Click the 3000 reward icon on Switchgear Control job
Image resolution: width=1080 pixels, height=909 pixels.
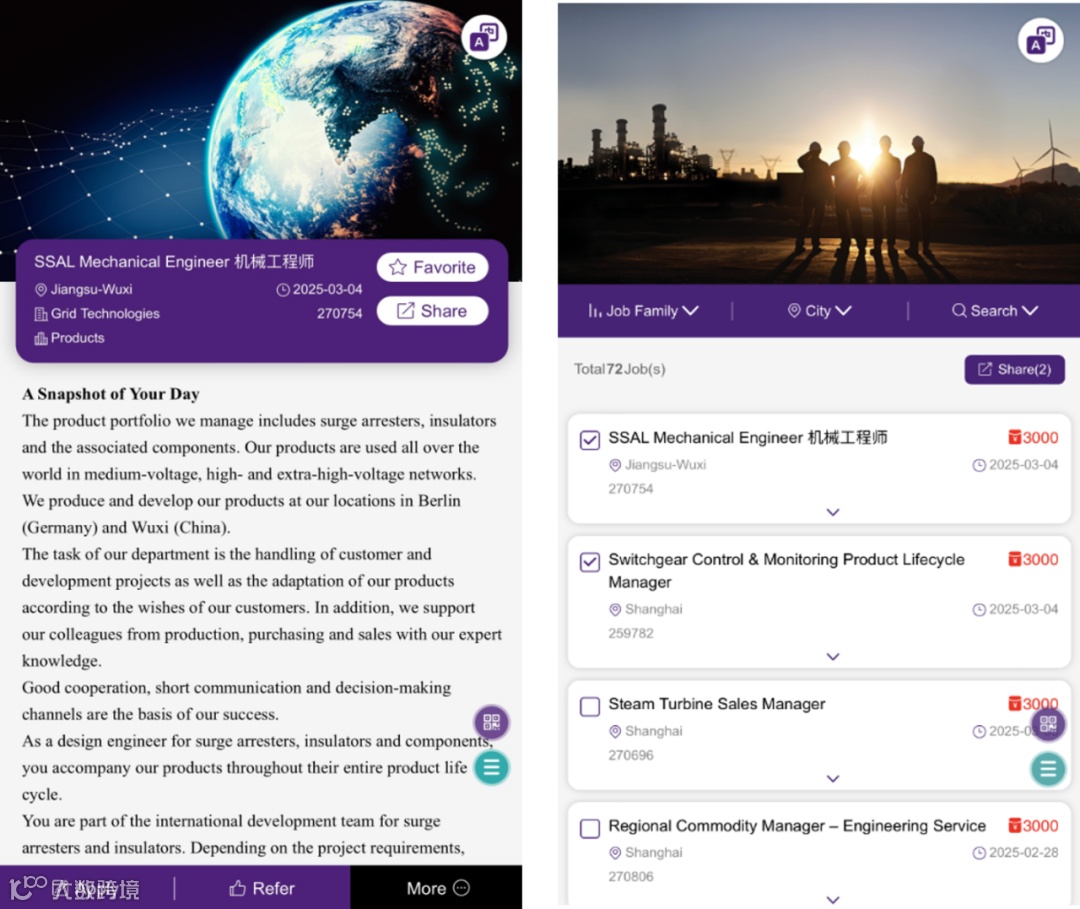point(1033,560)
